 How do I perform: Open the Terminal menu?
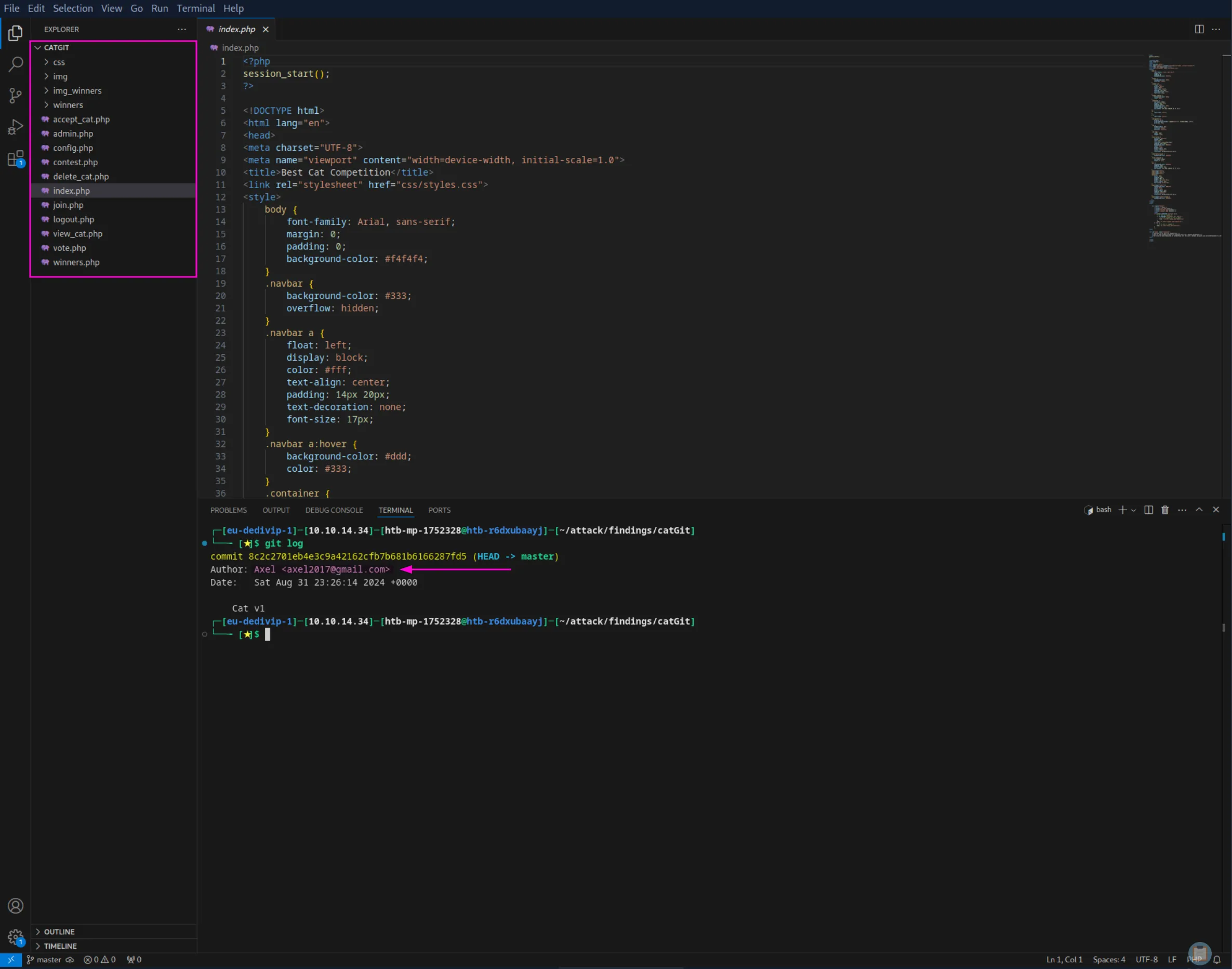pyautogui.click(x=196, y=8)
